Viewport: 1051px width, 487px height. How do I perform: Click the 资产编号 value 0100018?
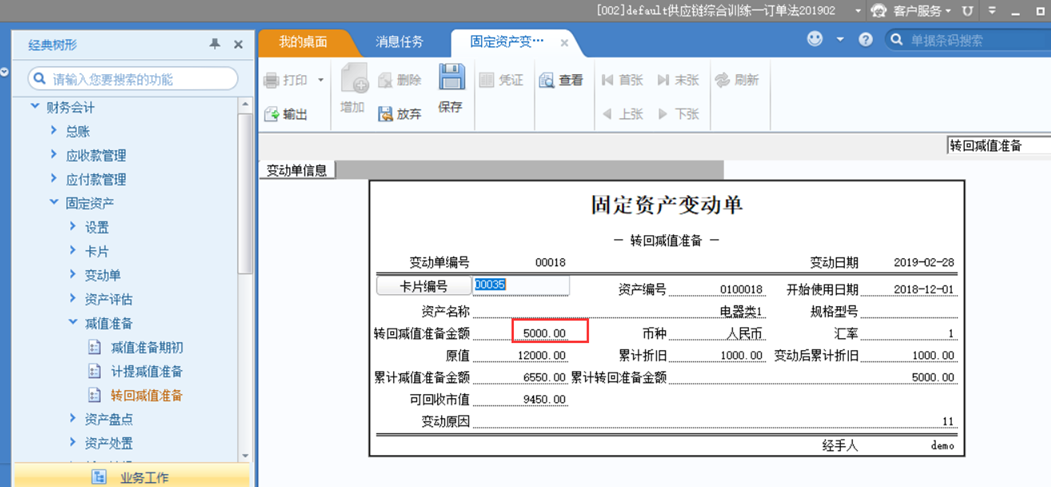click(x=741, y=289)
